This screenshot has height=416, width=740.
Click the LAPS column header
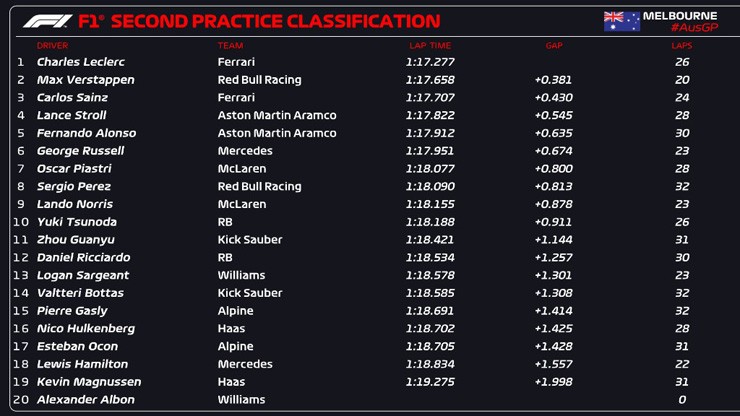point(682,46)
